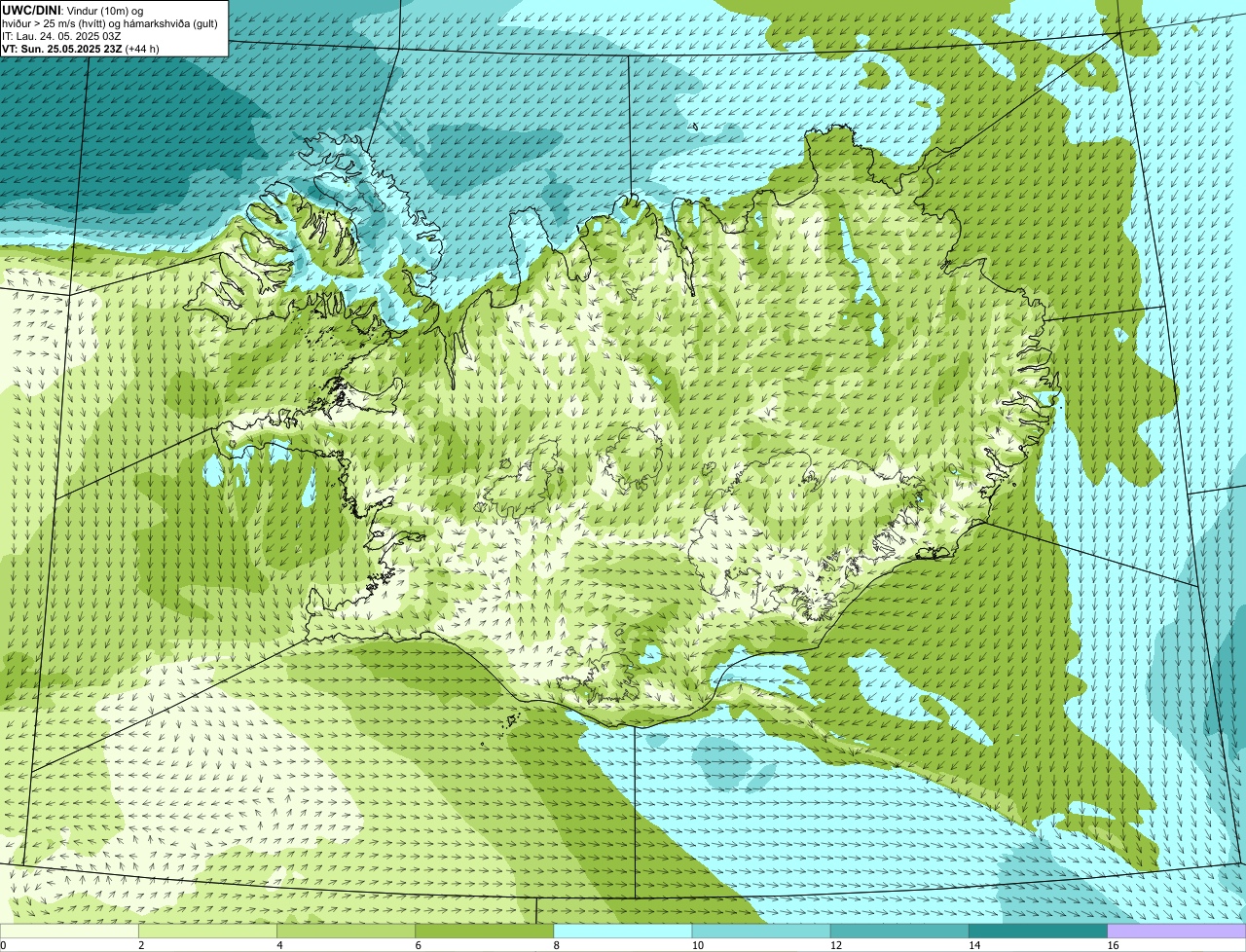Click the 2–4 m/s light green legend swatch
Image resolution: width=1246 pixels, height=952 pixels.
[207, 931]
